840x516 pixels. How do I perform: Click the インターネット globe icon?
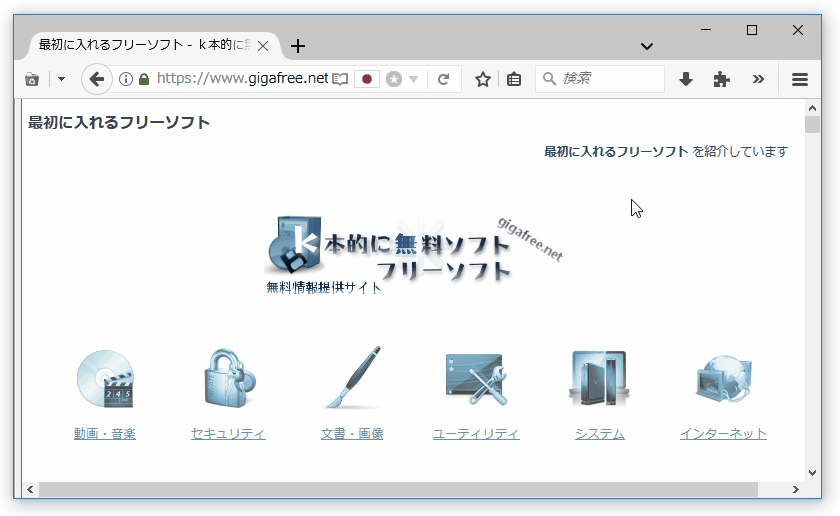[x=724, y=379]
